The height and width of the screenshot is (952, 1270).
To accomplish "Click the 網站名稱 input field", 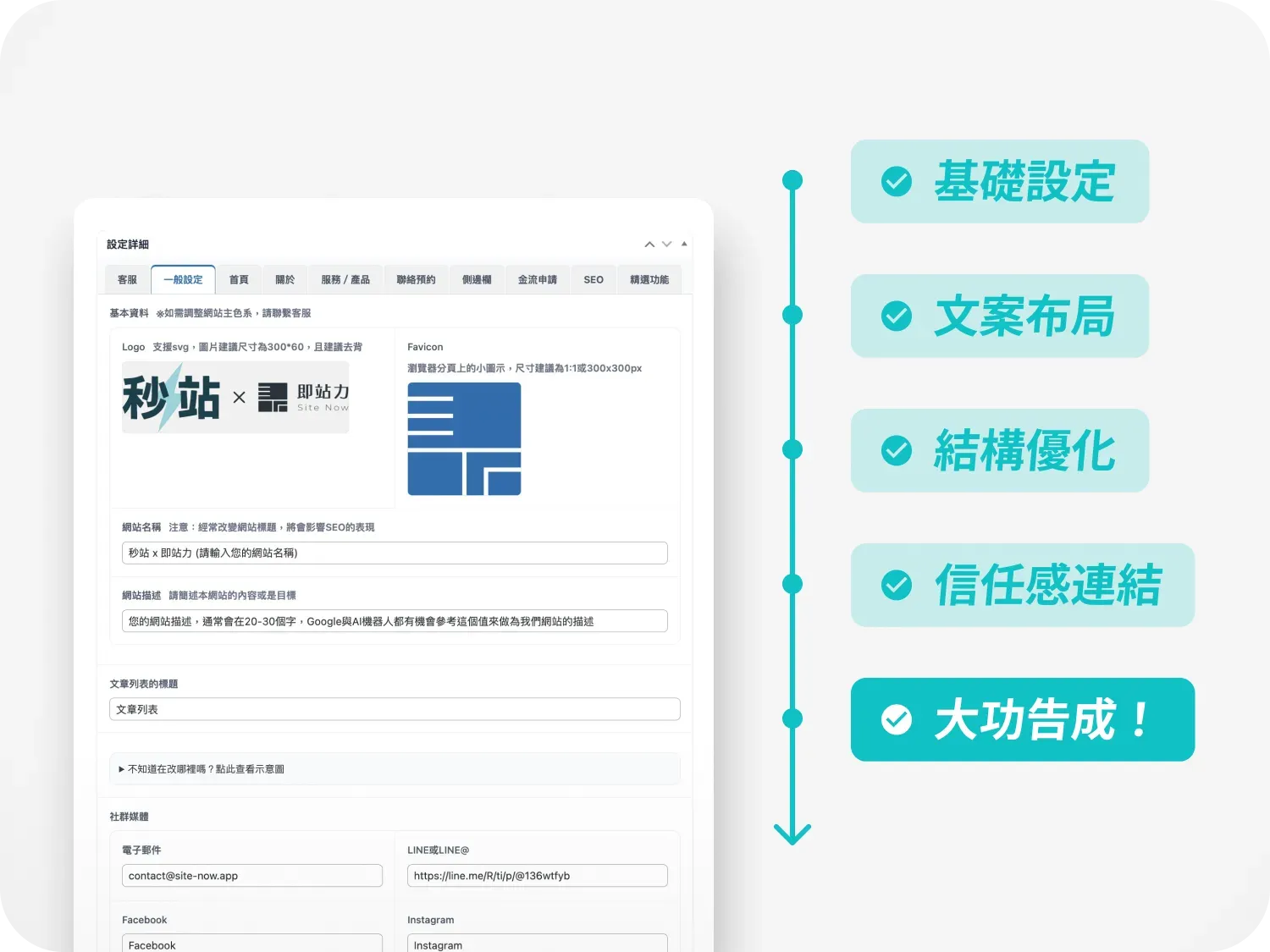I will coord(395,553).
